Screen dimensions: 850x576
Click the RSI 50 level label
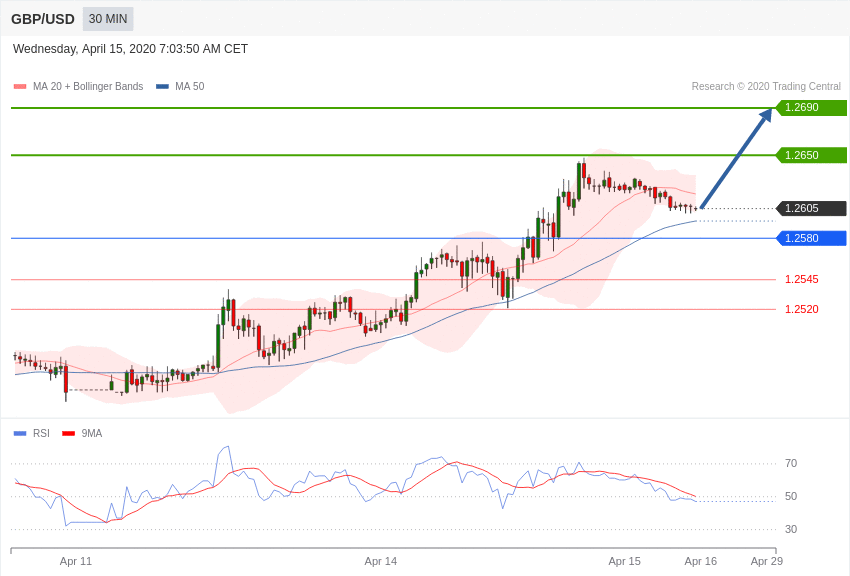[791, 496]
